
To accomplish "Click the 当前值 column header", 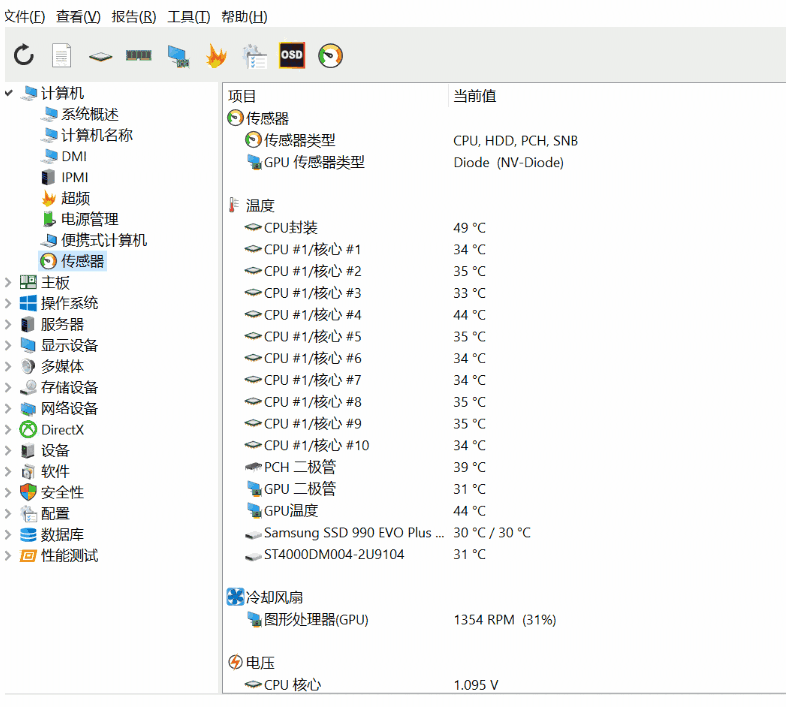I will (475, 96).
